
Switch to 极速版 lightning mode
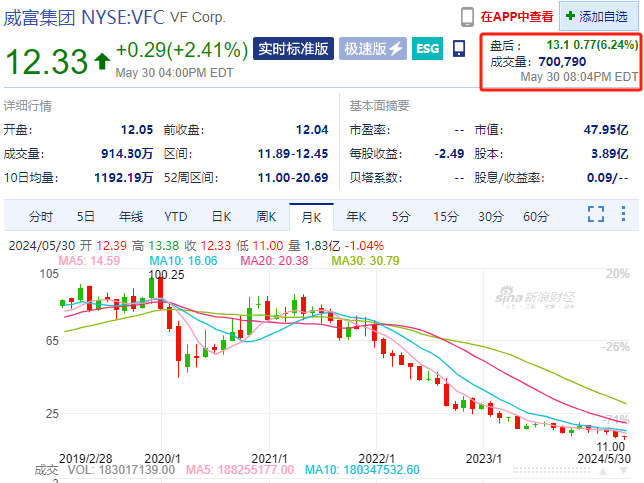coord(373,48)
